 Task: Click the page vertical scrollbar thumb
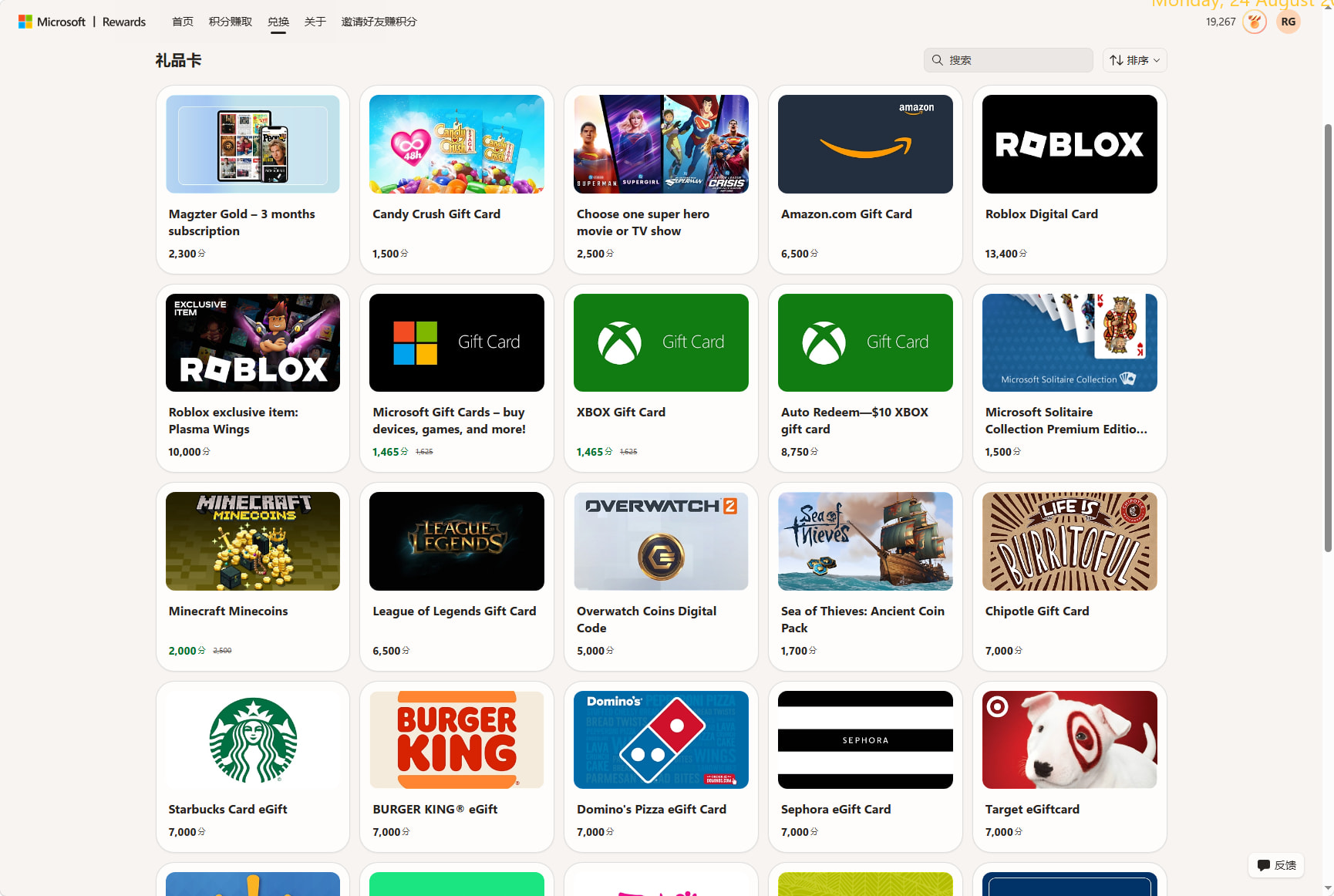(1328, 338)
